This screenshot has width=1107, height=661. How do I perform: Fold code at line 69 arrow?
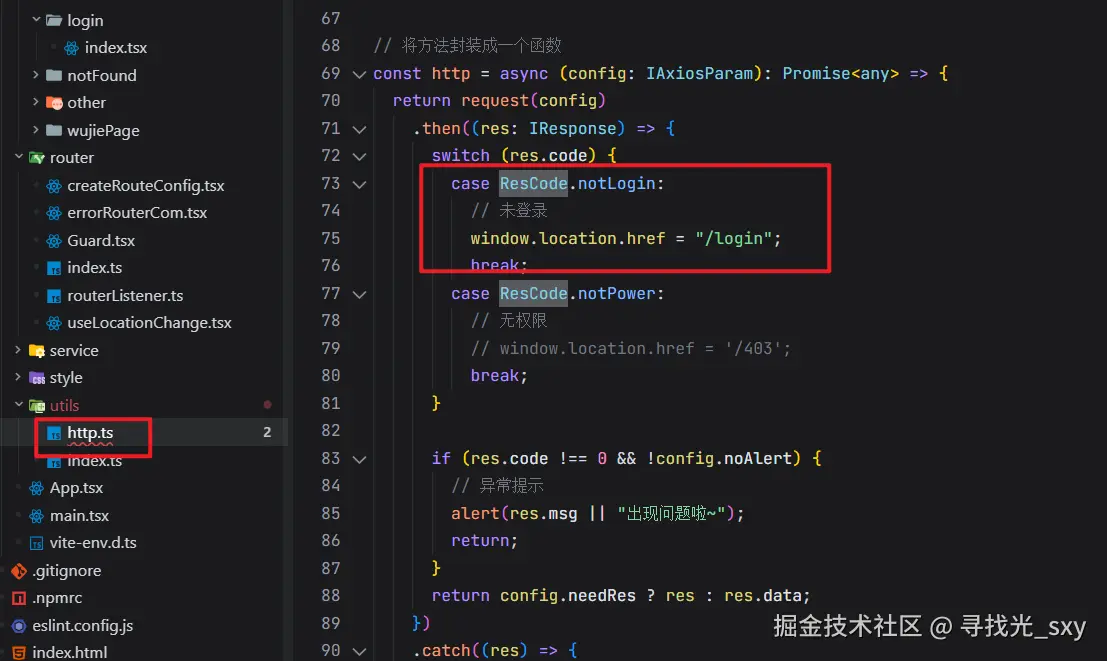point(359,74)
